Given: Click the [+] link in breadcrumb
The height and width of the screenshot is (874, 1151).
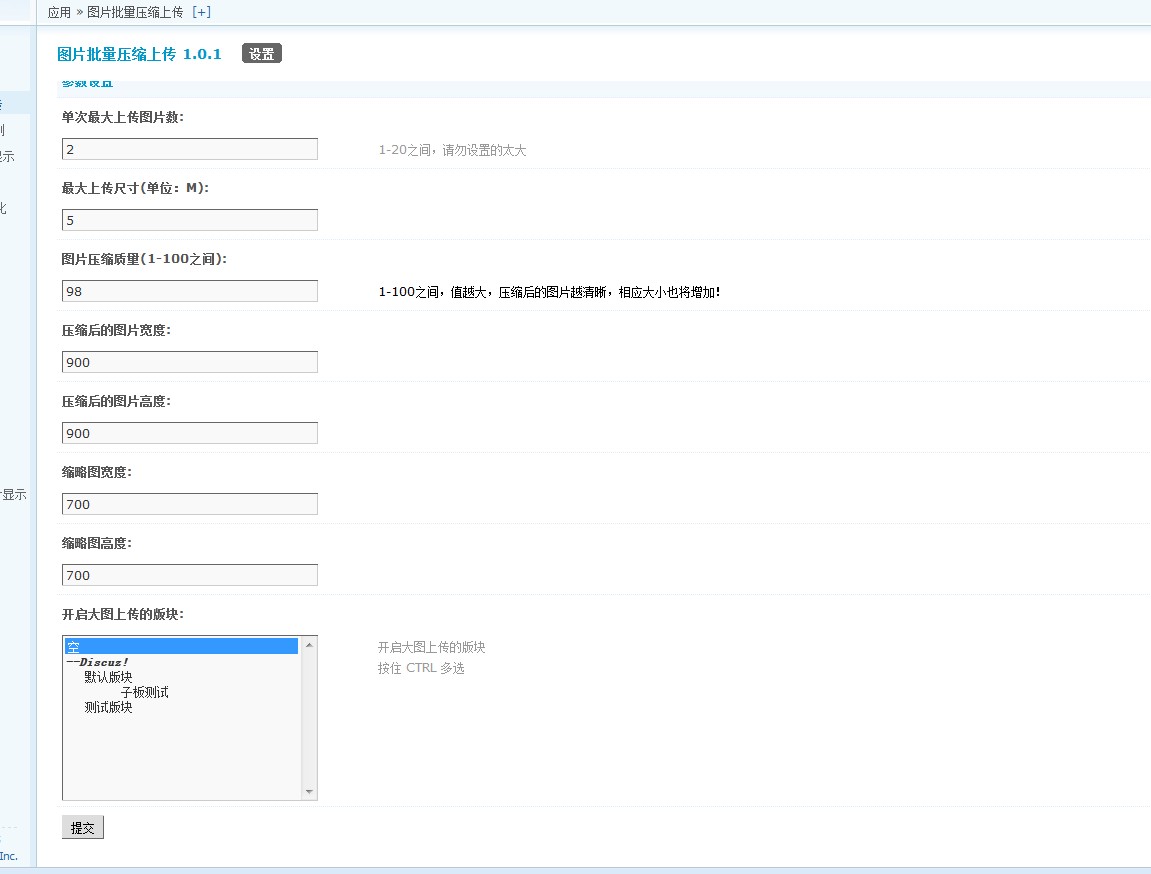Looking at the screenshot, I should pos(201,12).
